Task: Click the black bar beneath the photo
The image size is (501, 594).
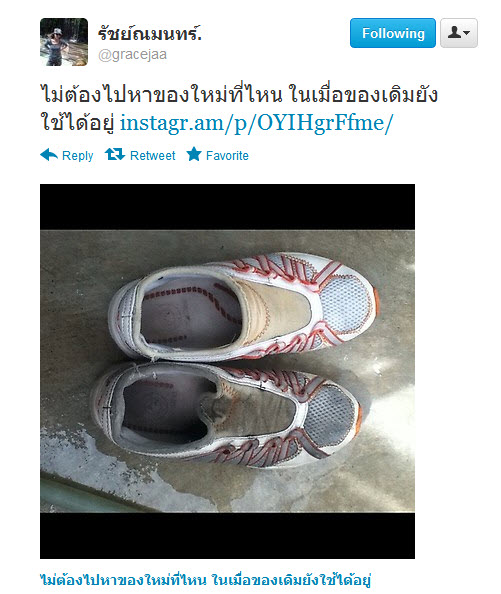Action: [227, 536]
